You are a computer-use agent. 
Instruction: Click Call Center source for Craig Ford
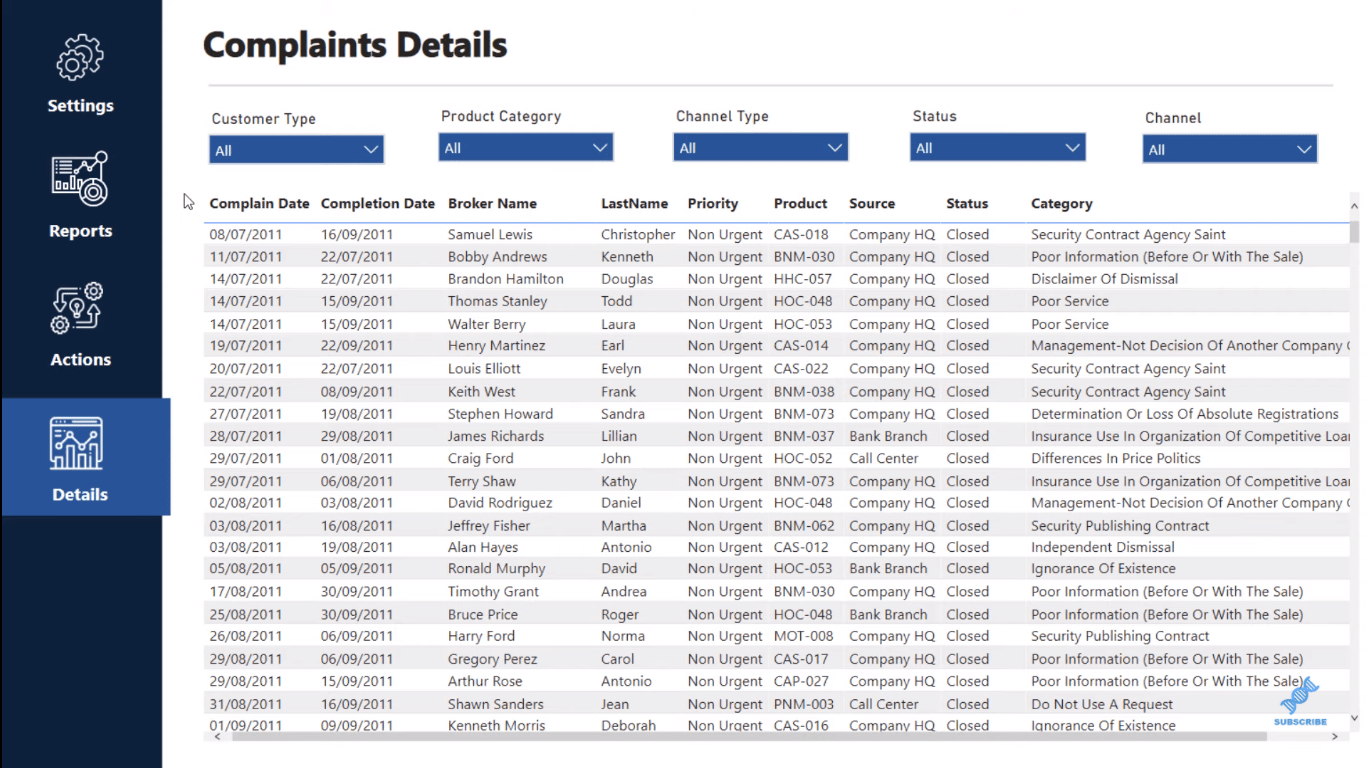[x=884, y=458]
